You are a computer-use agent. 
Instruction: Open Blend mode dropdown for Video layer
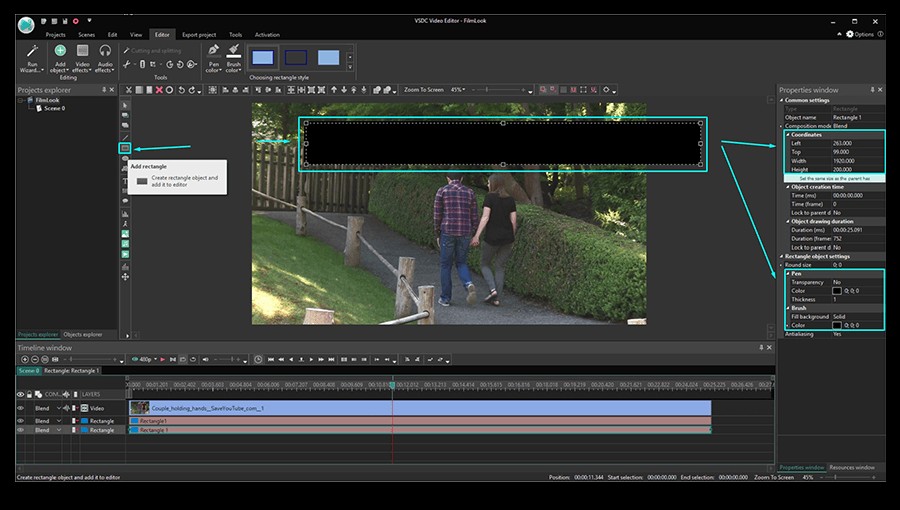(59, 408)
